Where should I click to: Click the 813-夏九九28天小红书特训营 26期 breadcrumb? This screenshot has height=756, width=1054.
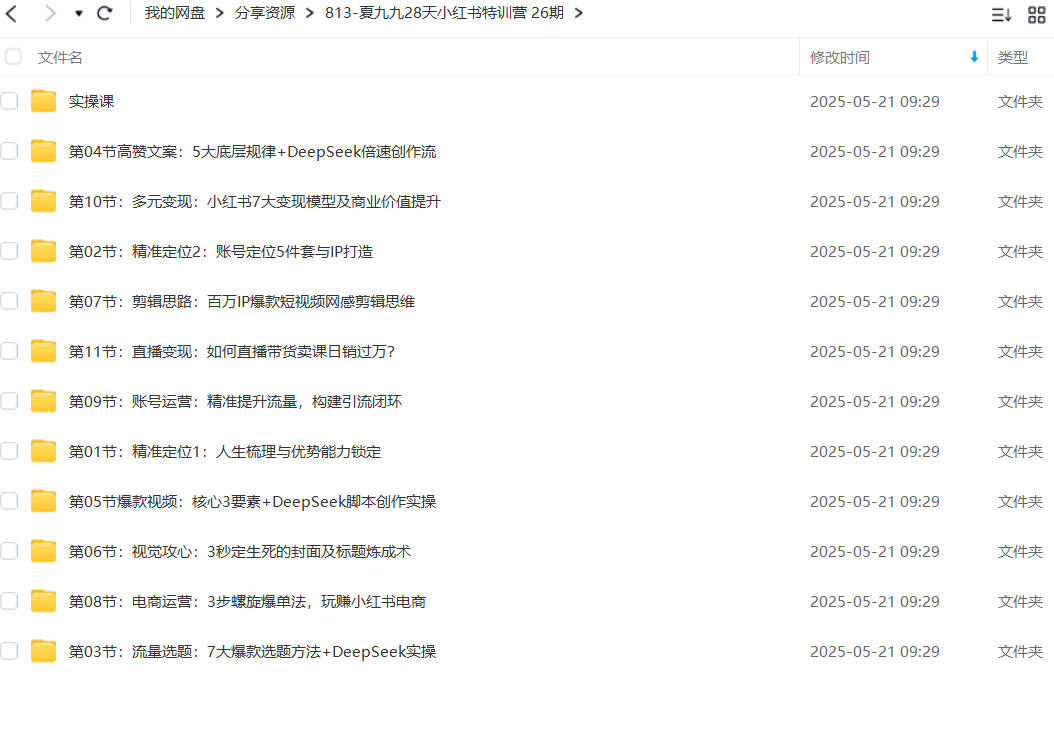tap(444, 13)
